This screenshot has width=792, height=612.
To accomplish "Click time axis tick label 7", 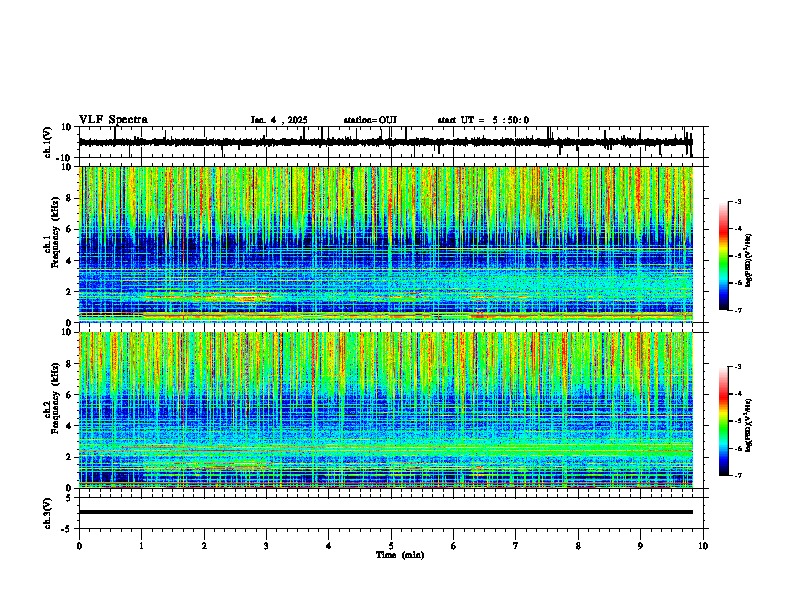I will point(516,546).
